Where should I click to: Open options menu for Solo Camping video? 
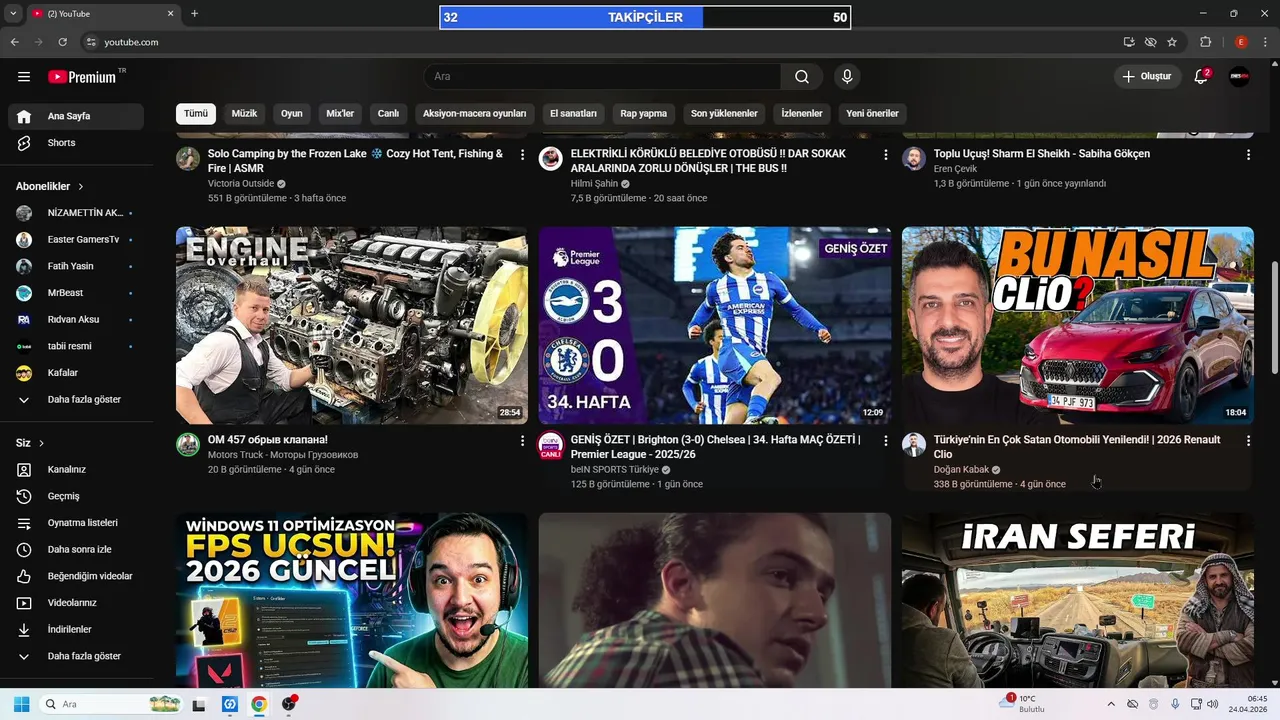pos(522,155)
